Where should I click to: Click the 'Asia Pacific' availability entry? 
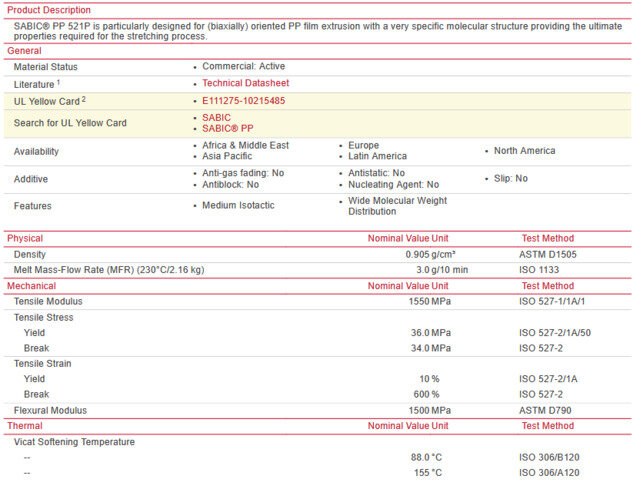tap(227, 156)
